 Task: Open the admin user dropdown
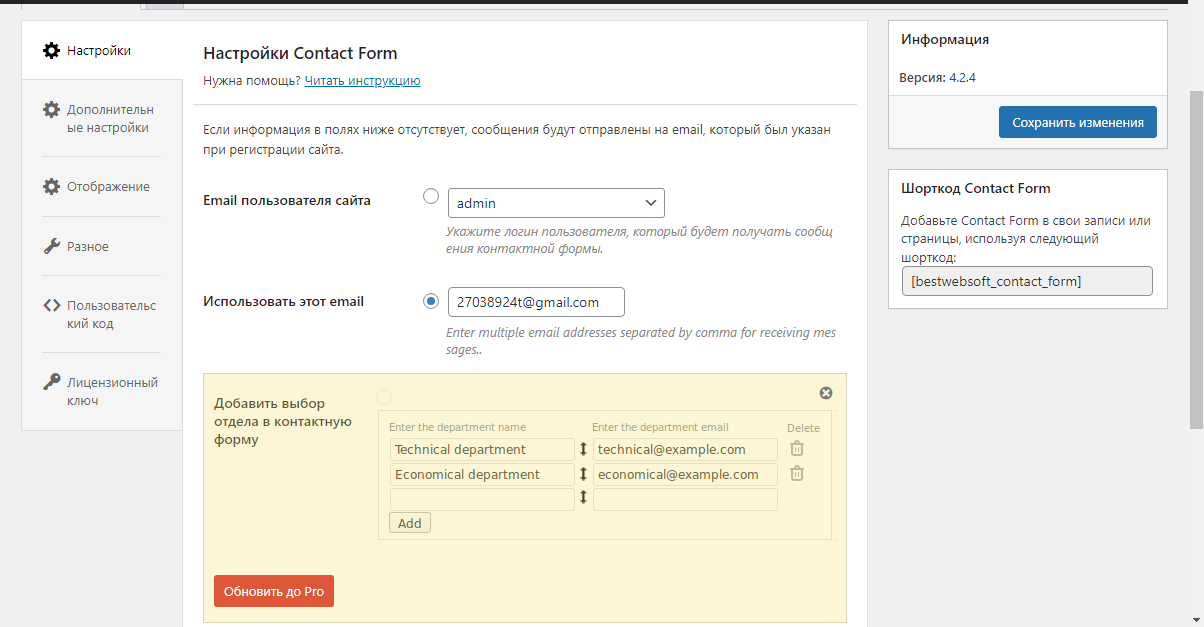click(x=556, y=203)
